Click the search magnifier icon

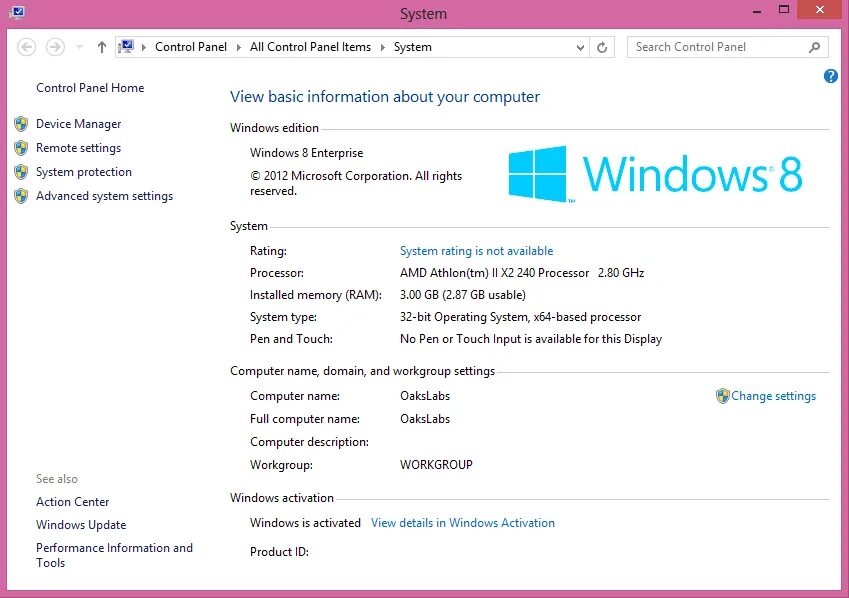coord(814,48)
